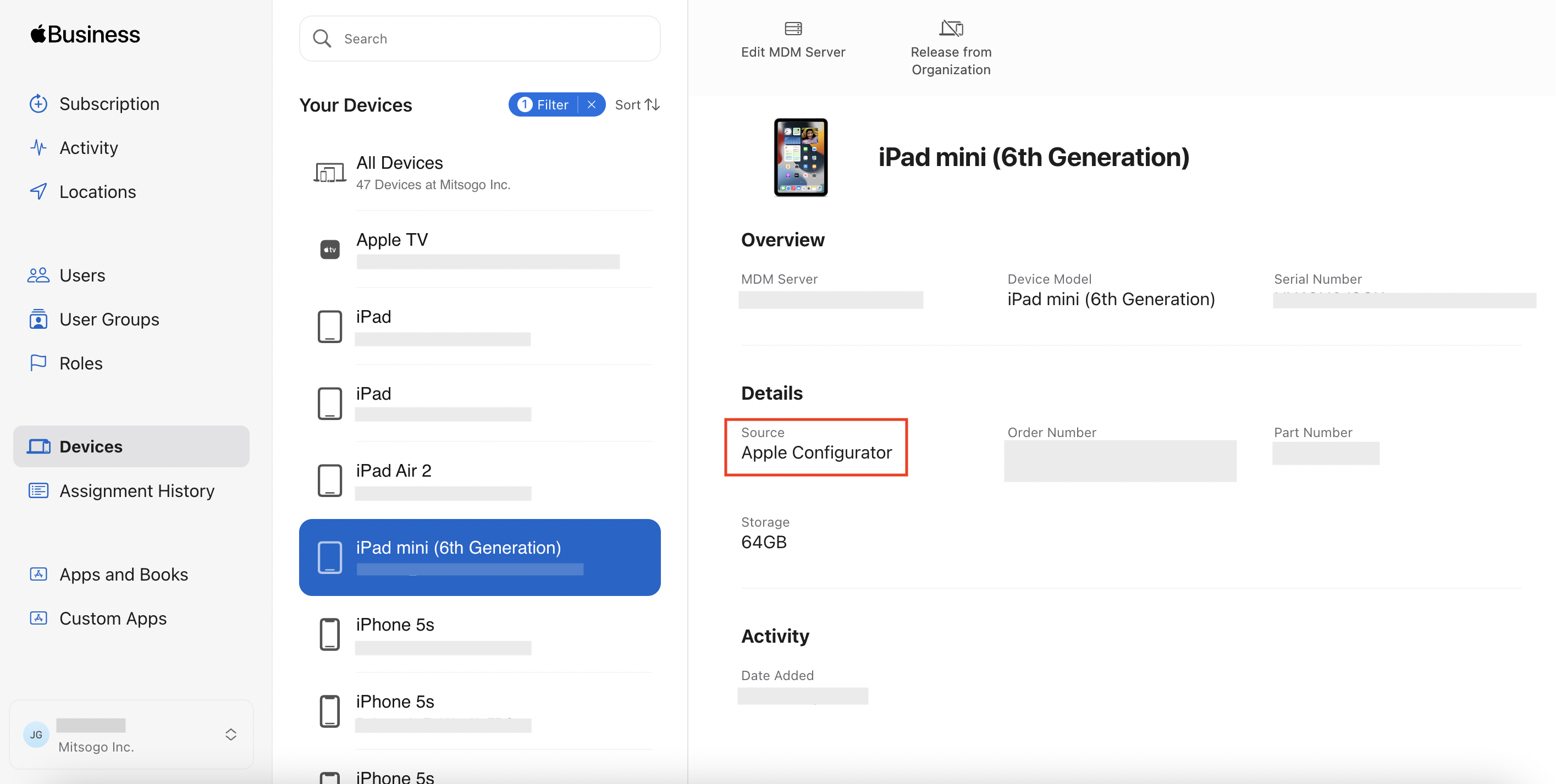Image resolution: width=1556 pixels, height=784 pixels.
Task: Click the iPad mini thumbnail image
Action: 799,157
